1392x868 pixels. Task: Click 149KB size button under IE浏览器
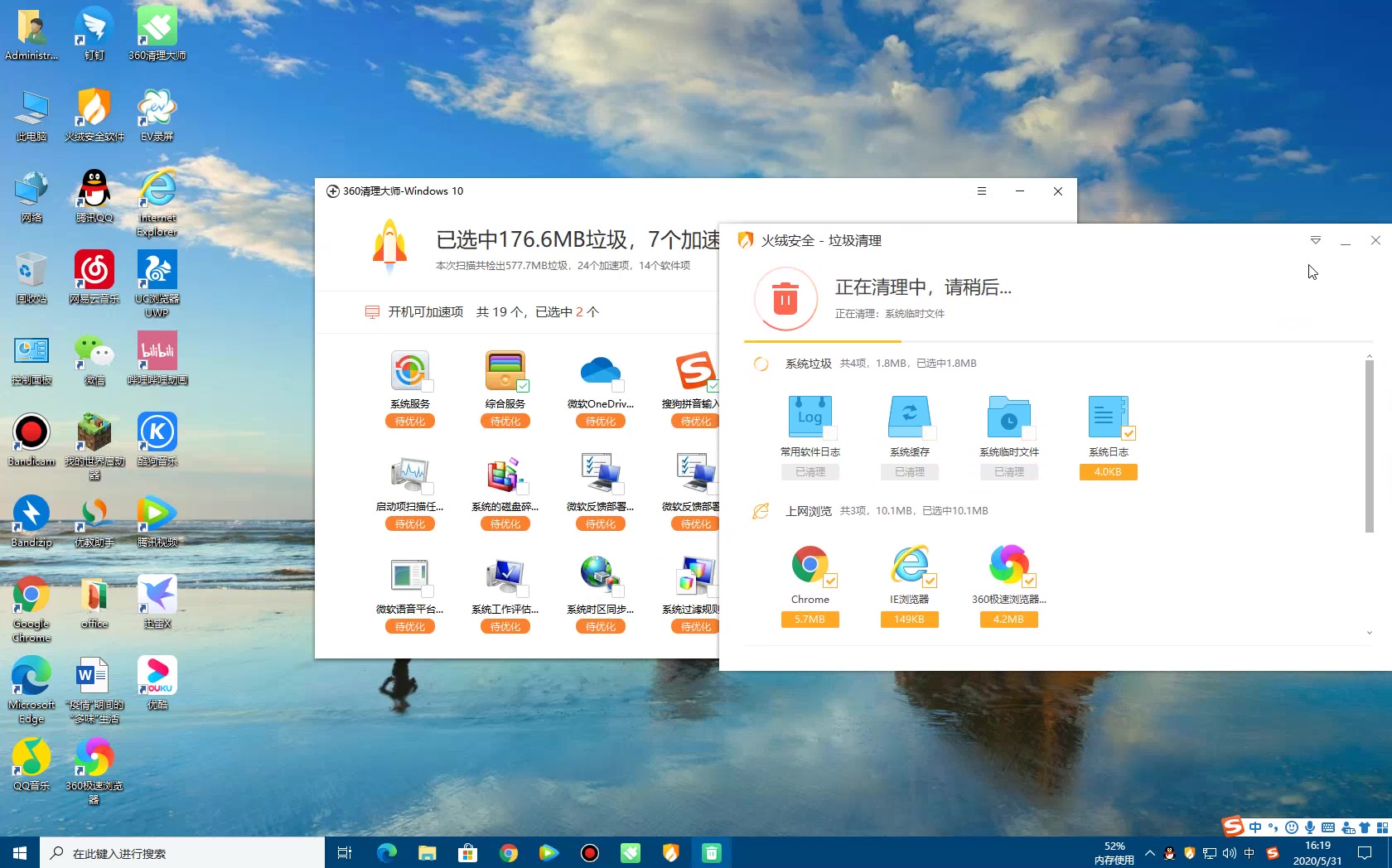(x=909, y=620)
